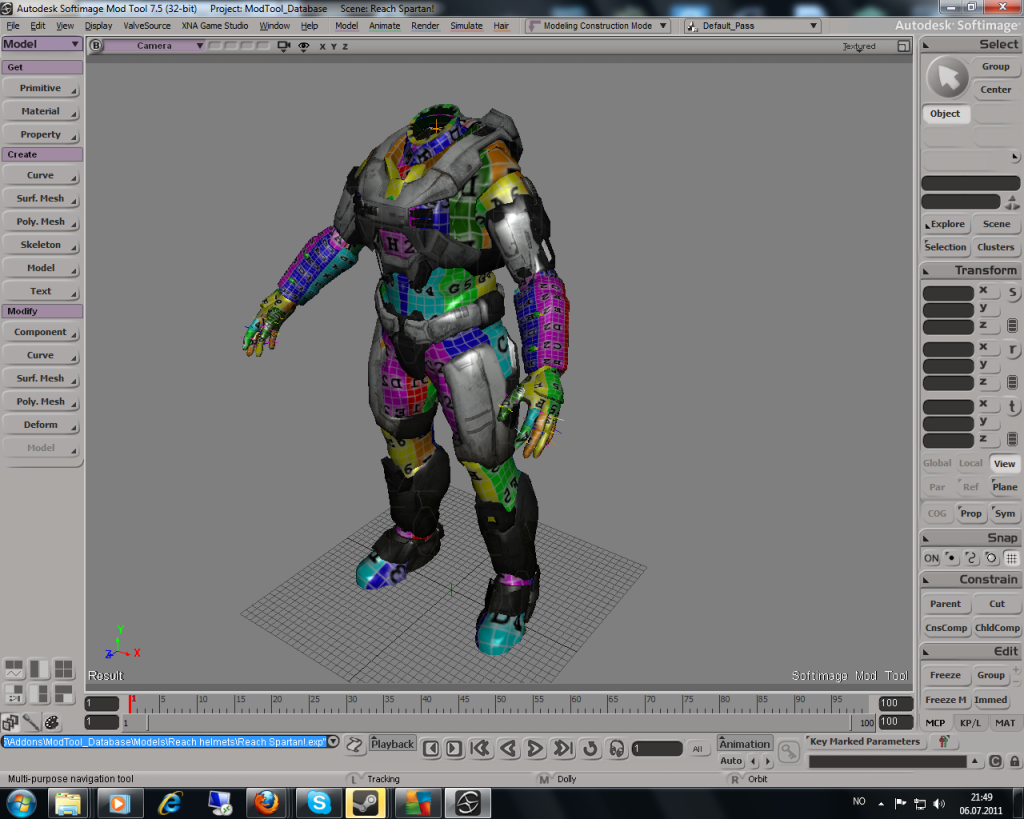Play animation backward

coord(508,748)
